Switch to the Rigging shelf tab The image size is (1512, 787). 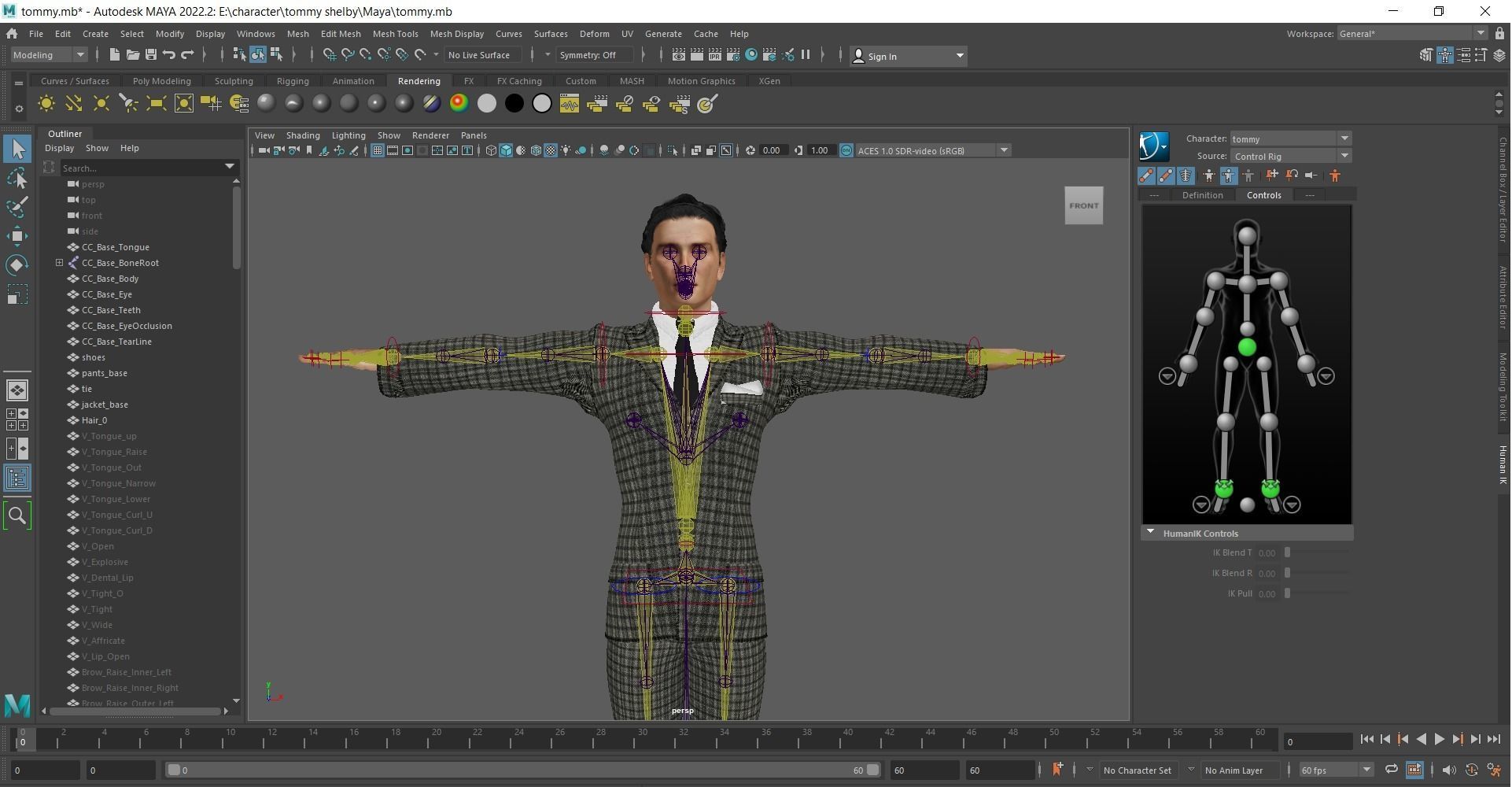tap(293, 81)
